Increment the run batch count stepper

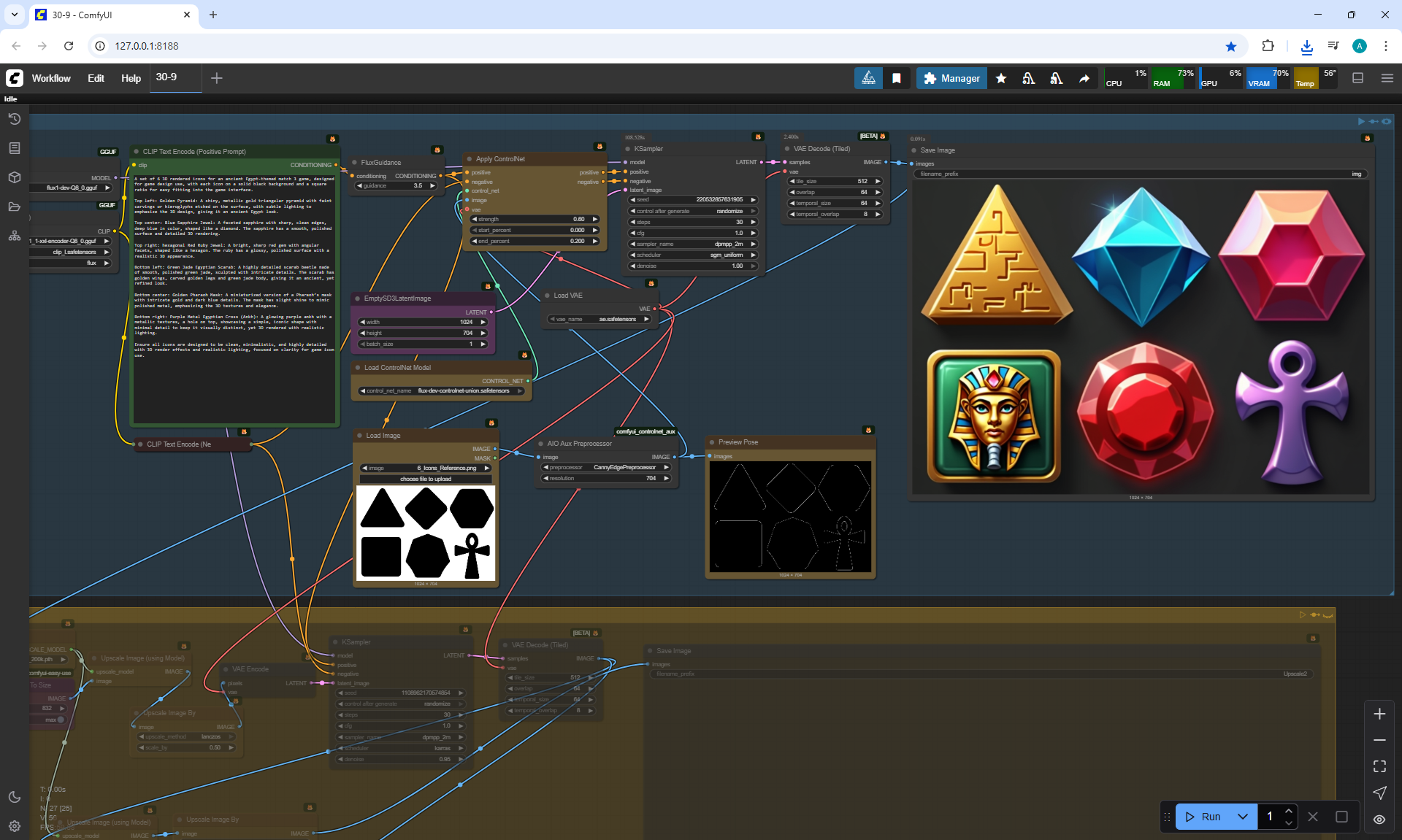[1289, 812]
